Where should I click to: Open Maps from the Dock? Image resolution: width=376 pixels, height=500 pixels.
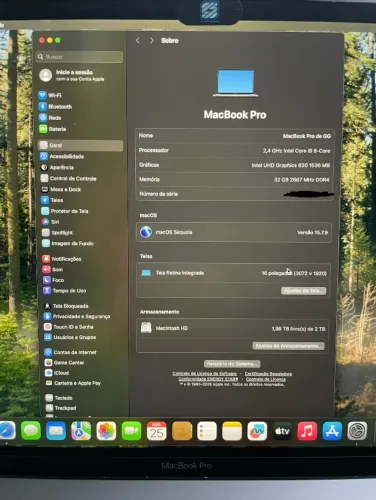81,431
